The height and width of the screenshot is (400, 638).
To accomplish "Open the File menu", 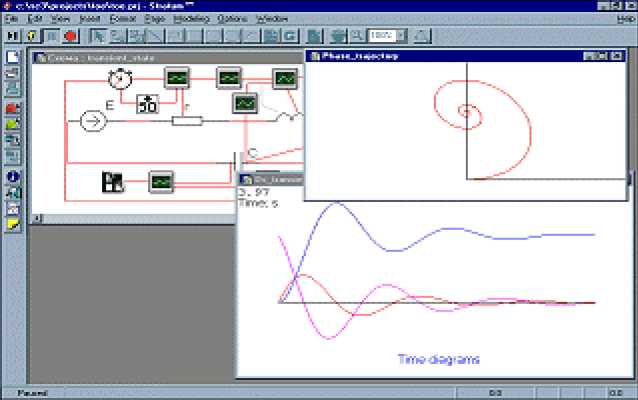I will pyautogui.click(x=11, y=19).
